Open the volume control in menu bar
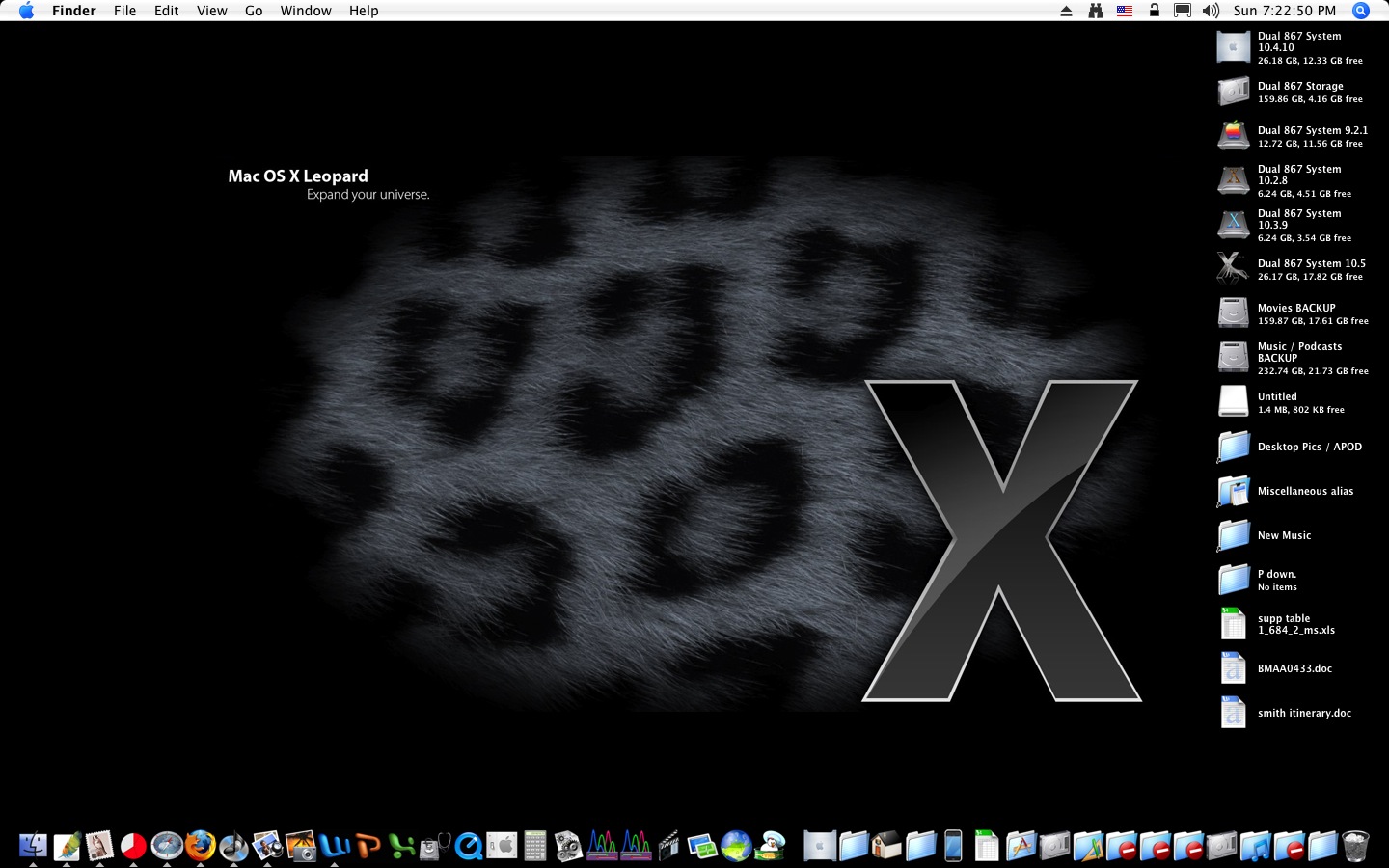Viewport: 1389px width, 868px height. (1212, 11)
